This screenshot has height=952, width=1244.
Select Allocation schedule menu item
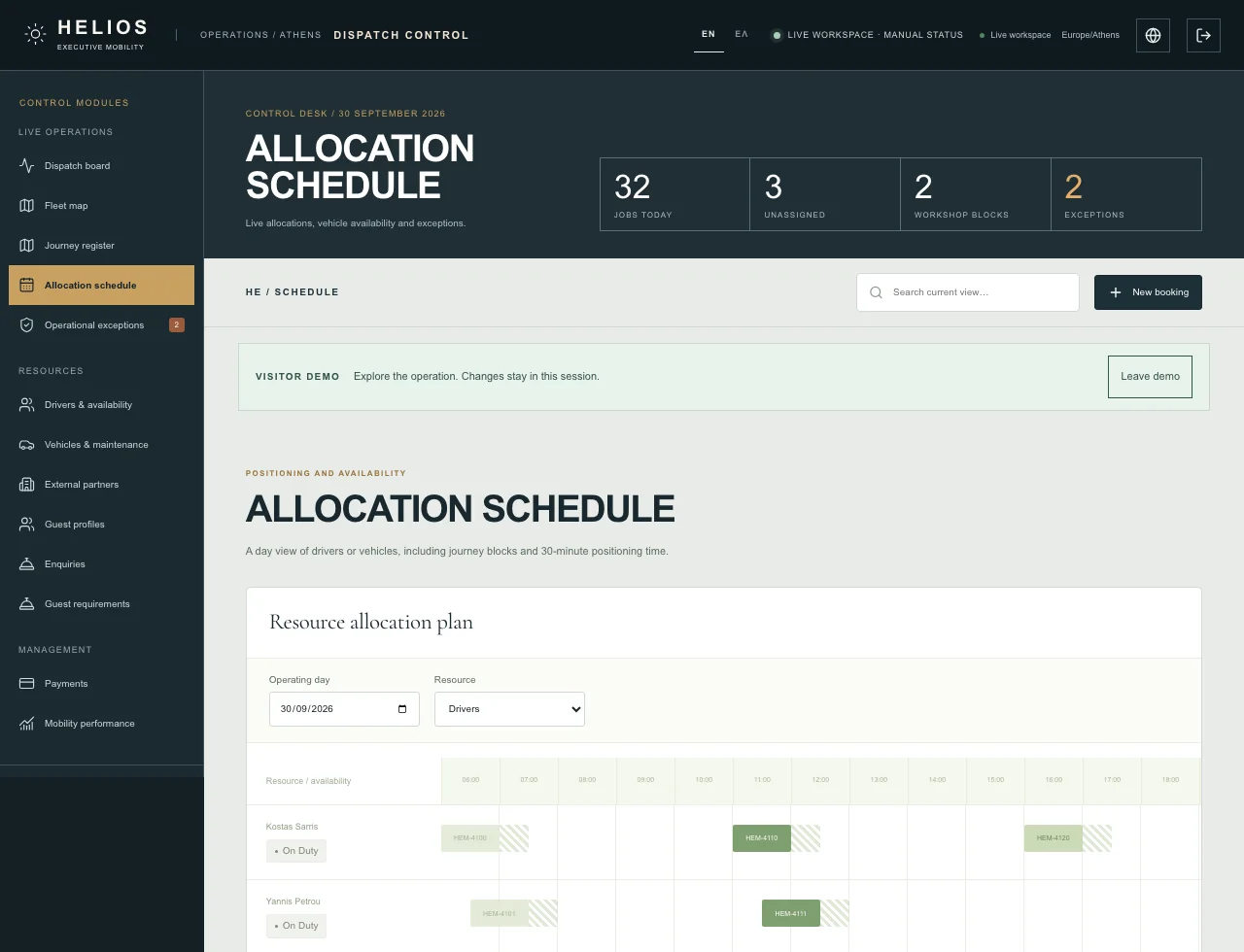tap(102, 285)
